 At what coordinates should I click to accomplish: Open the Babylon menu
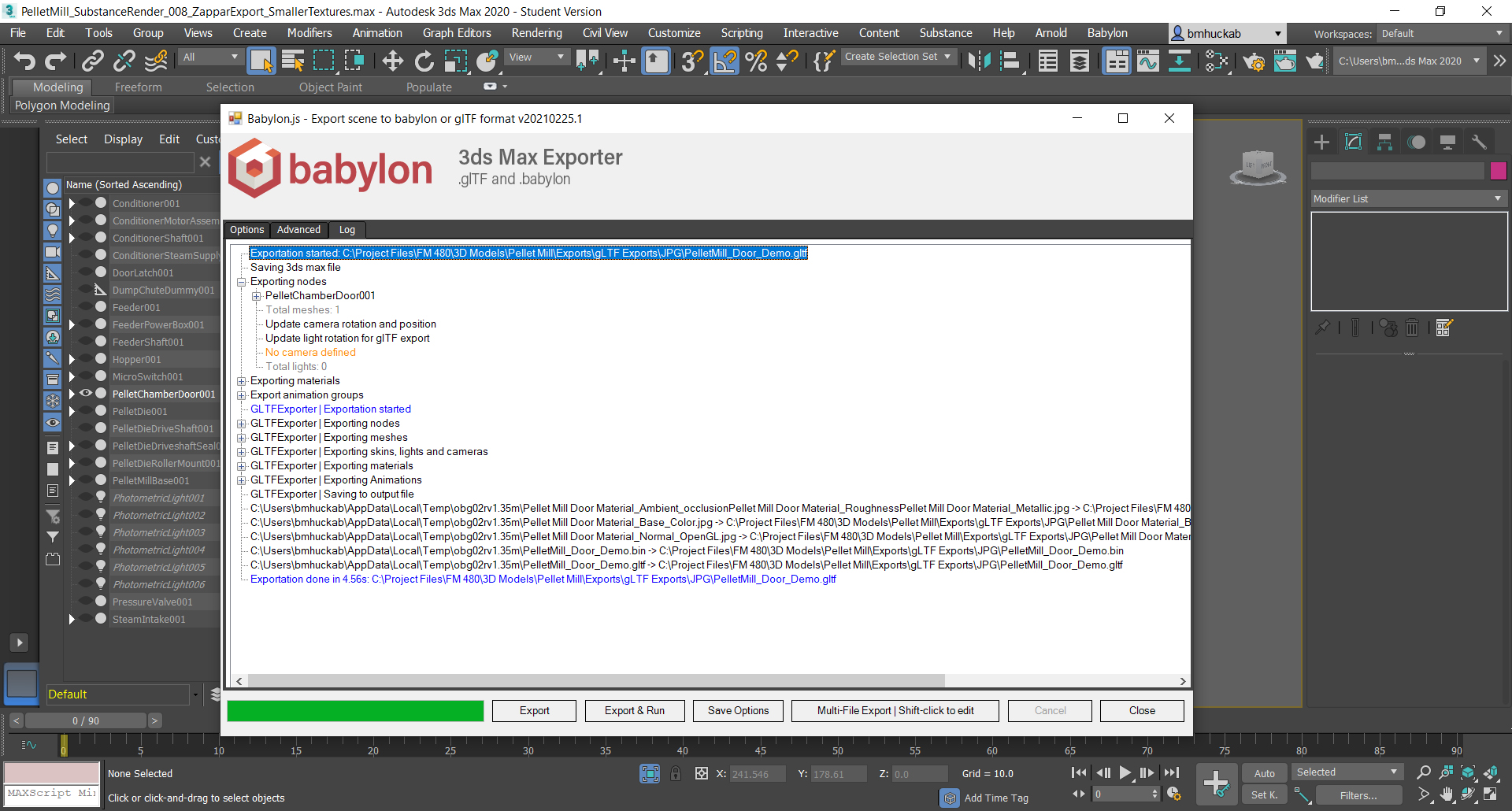coord(1107,33)
